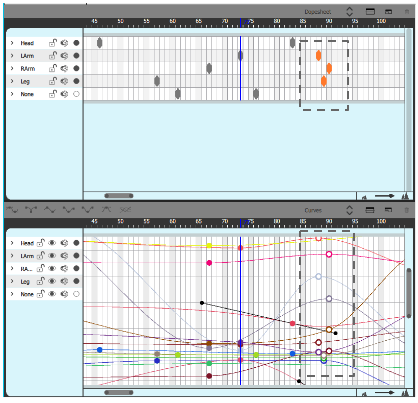Click the Dopesheet zoom slider arrow
The image size is (418, 403).
[384, 196]
